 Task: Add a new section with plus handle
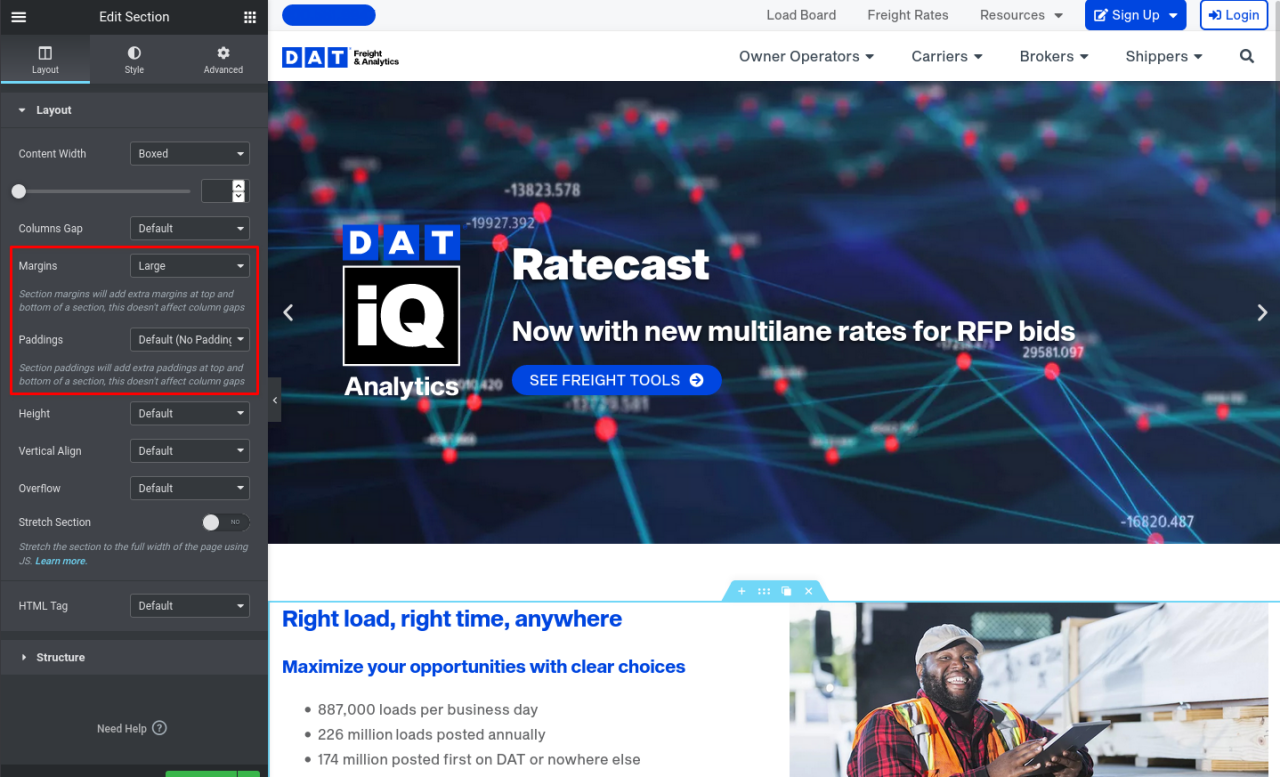[x=742, y=591]
